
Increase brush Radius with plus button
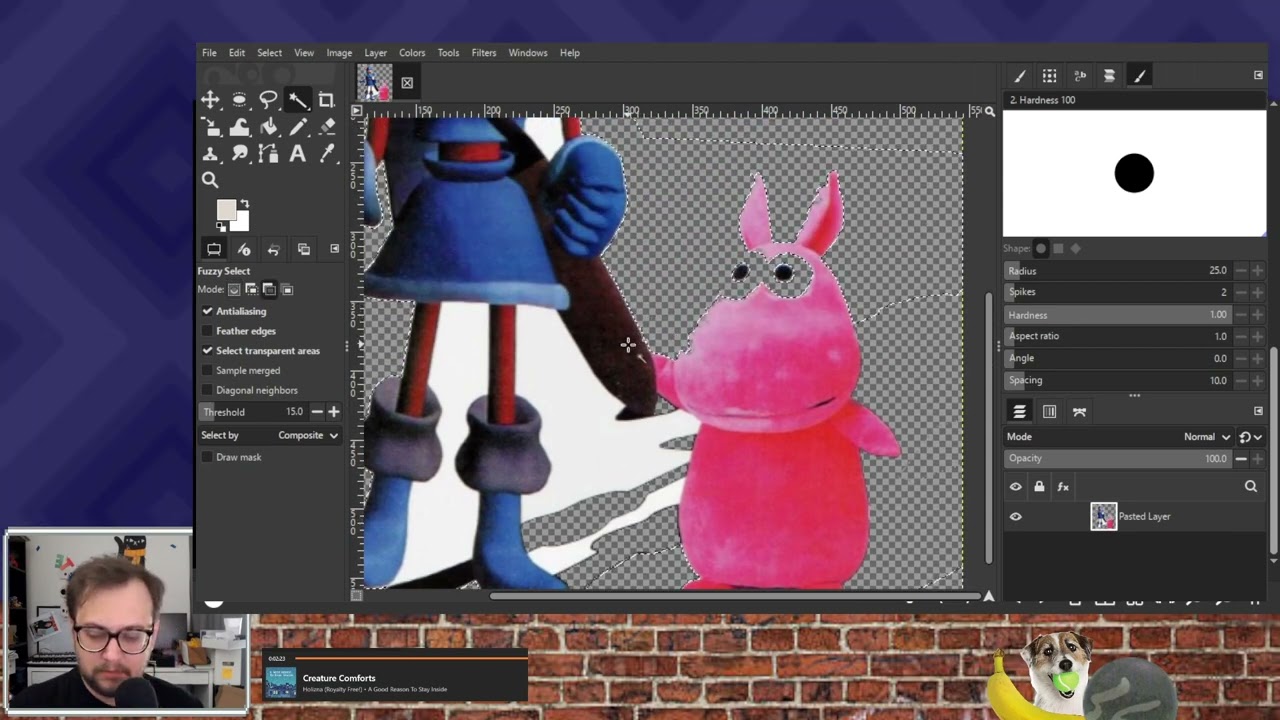[x=1258, y=271]
